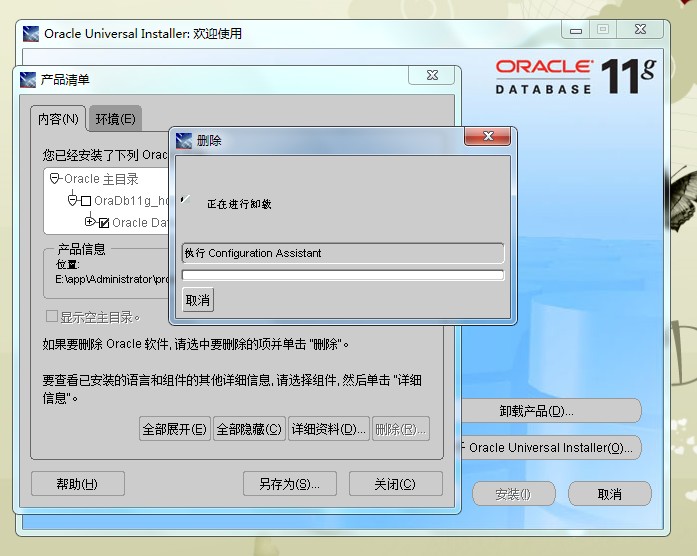Expand the Oracle Database tree node
Viewport: 697px width, 556px height.
tap(90, 221)
